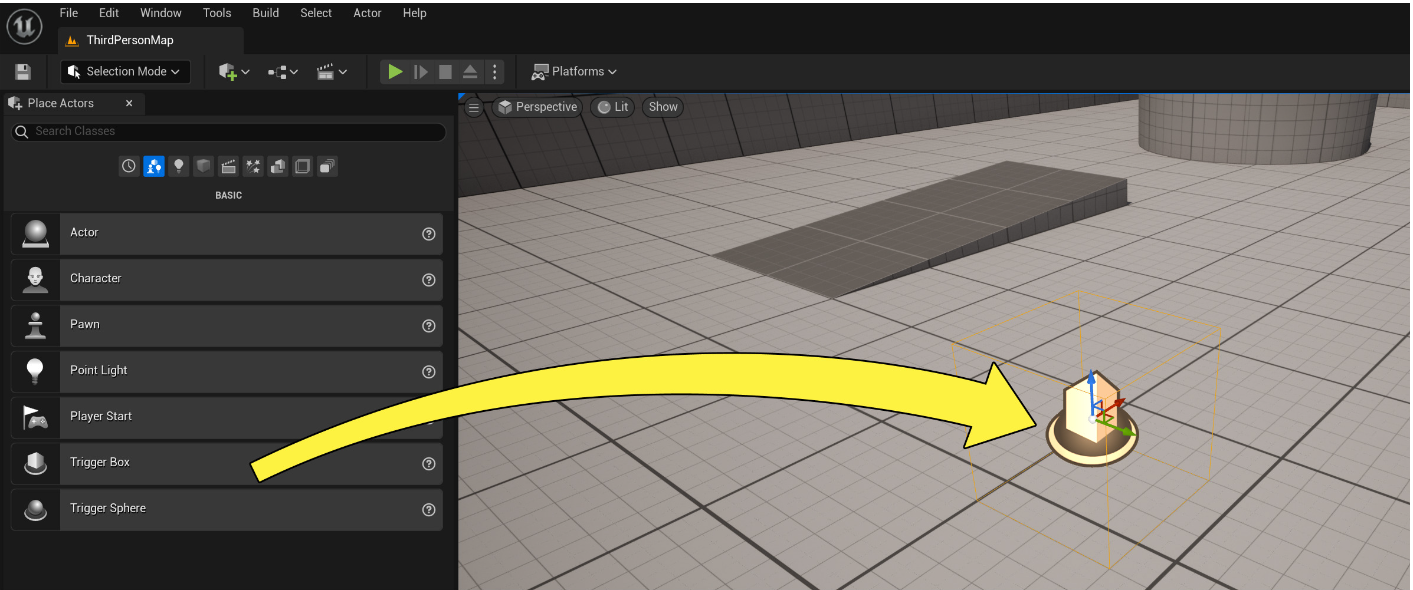This screenshot has width=1413, height=590.
Task: Open the play options three-dot menu
Action: 494,72
